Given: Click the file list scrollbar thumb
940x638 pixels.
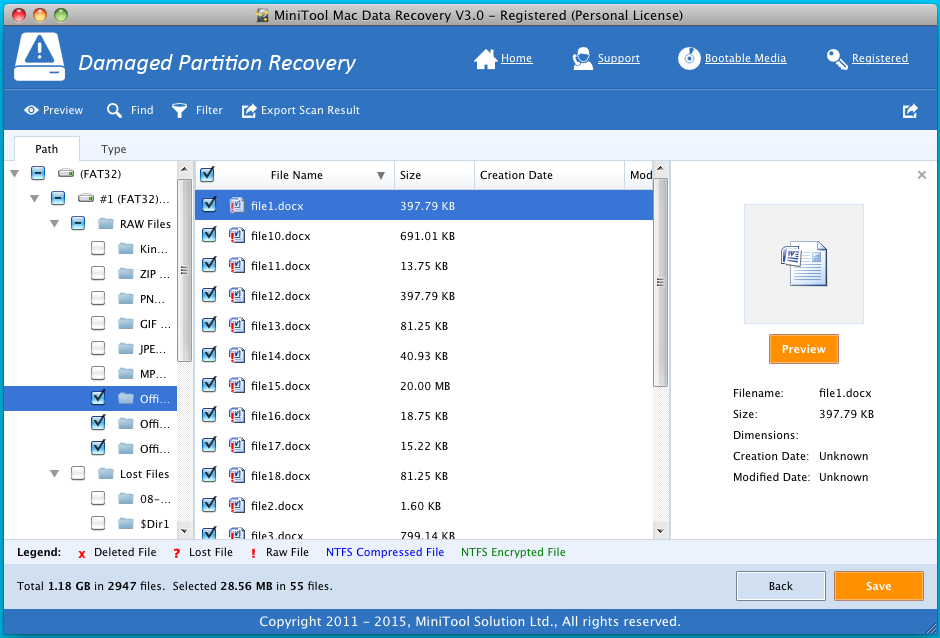Looking at the screenshot, I should point(660,282).
